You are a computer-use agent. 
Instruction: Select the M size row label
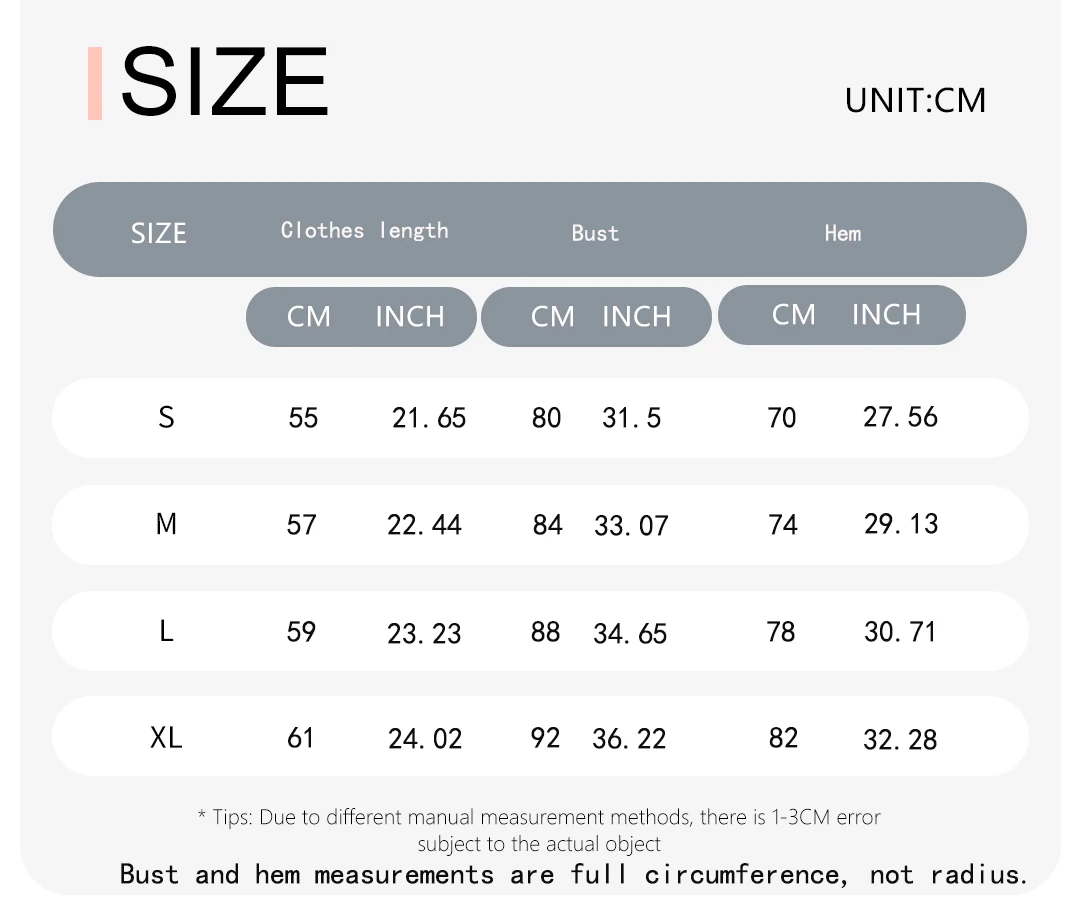(166, 524)
